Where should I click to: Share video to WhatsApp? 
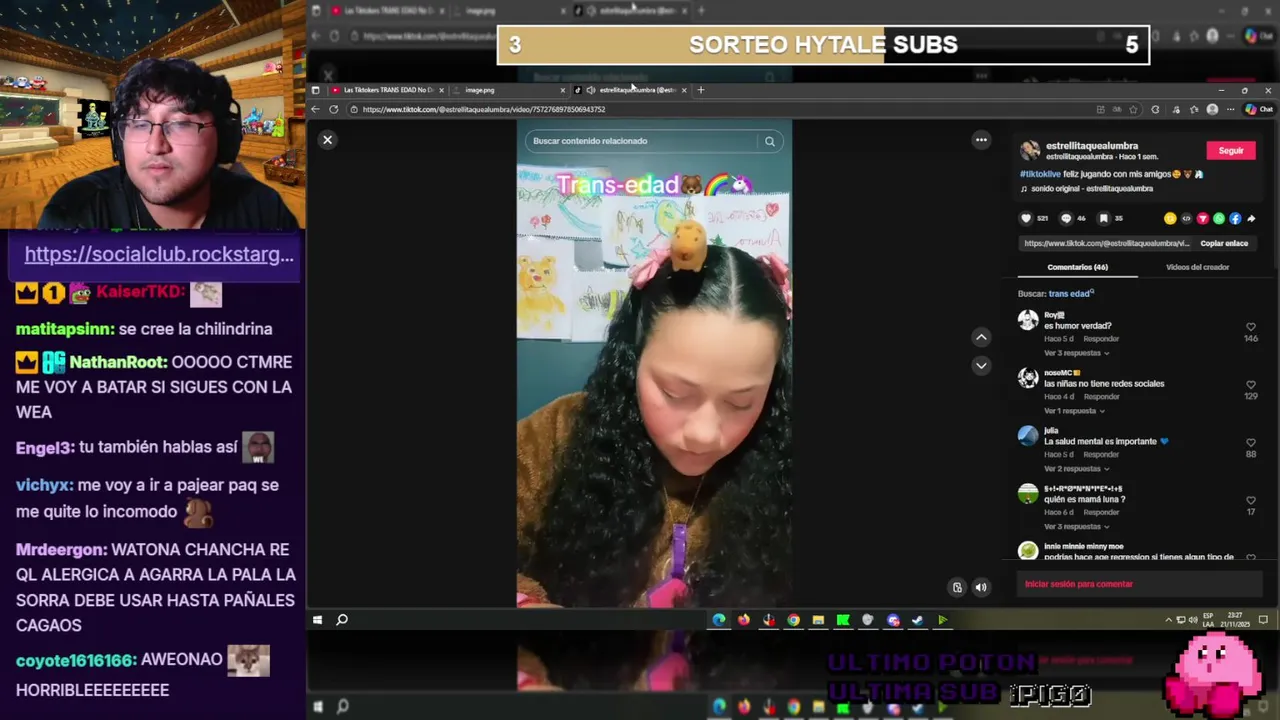point(1218,218)
